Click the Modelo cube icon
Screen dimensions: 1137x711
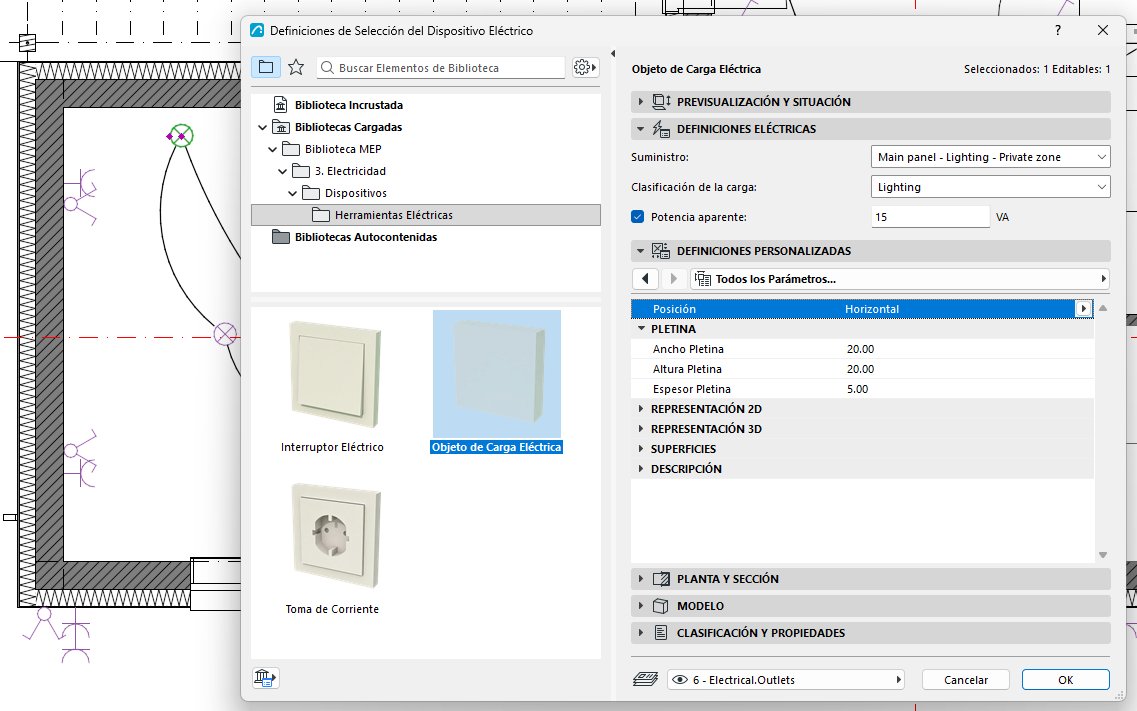click(x=661, y=606)
